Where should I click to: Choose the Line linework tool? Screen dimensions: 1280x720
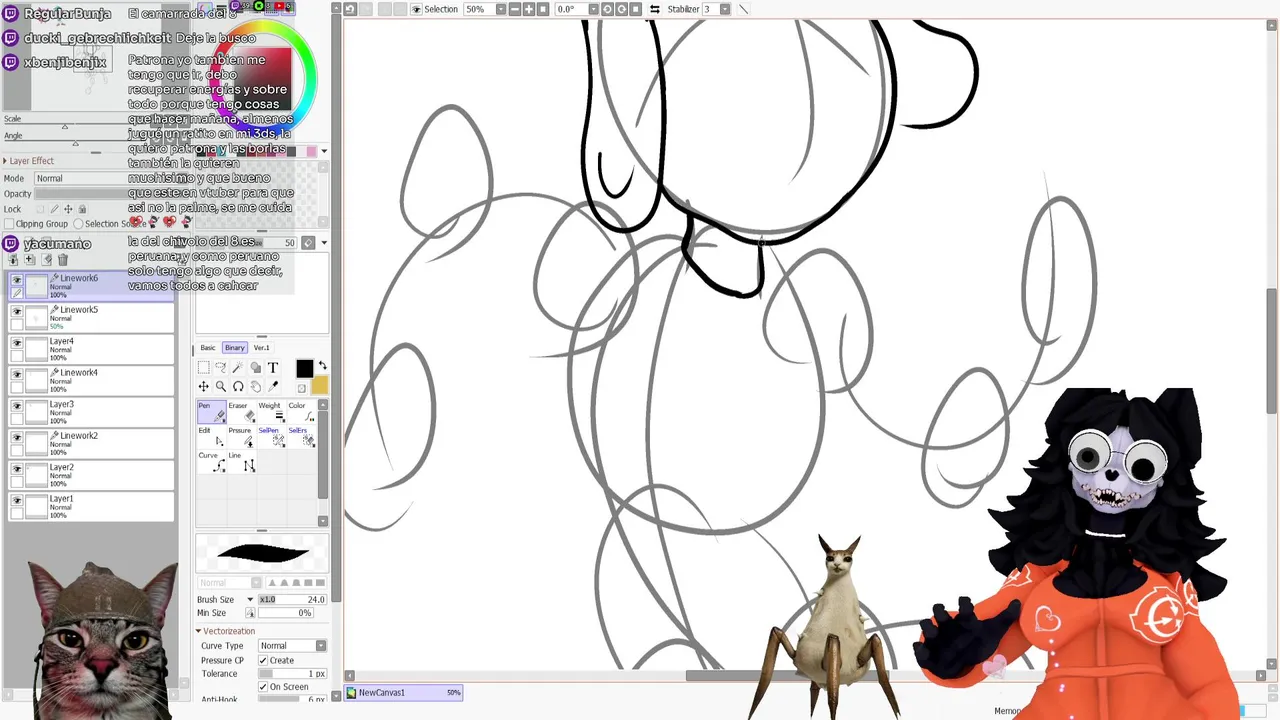(x=241, y=461)
